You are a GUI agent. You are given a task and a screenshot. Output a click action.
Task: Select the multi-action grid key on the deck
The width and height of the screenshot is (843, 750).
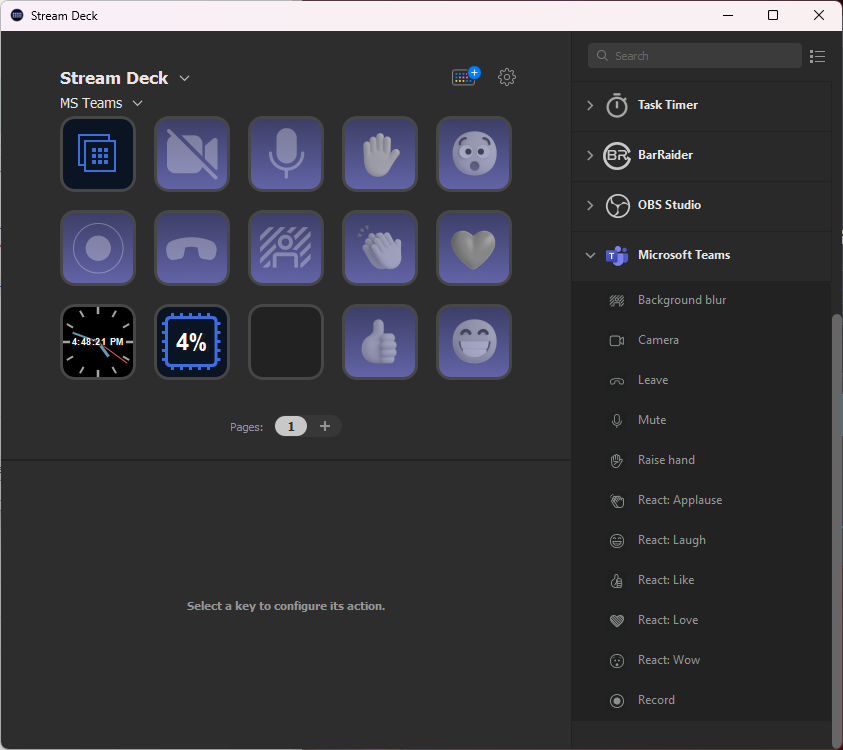[x=98, y=154]
